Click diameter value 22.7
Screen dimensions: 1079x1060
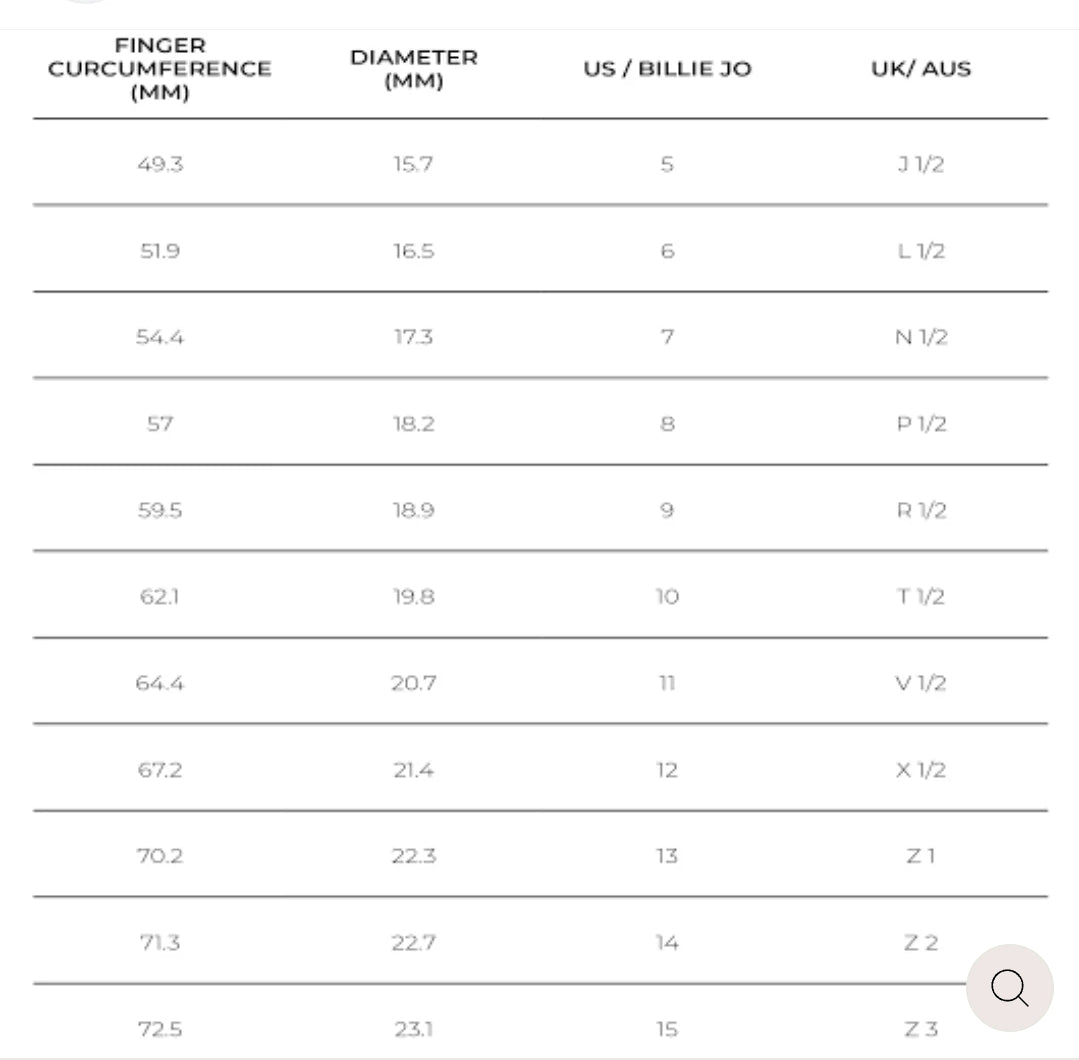tap(413, 943)
